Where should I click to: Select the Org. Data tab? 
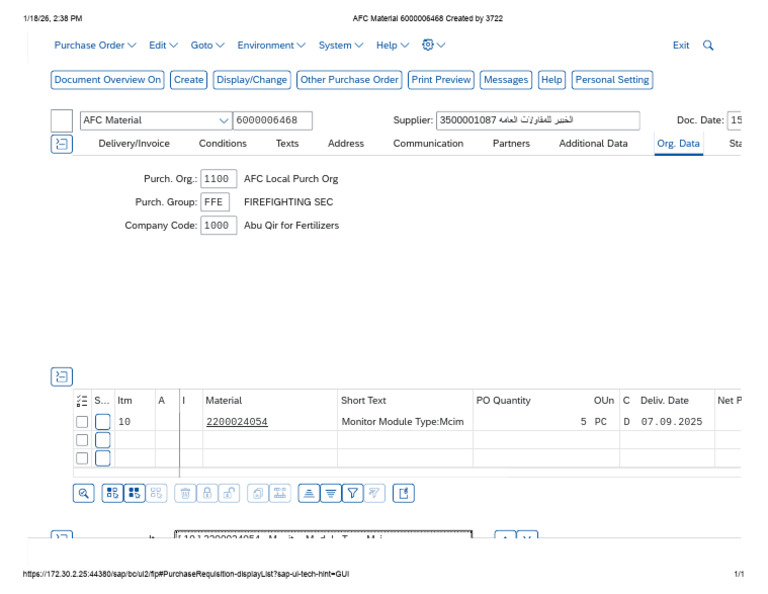point(678,143)
